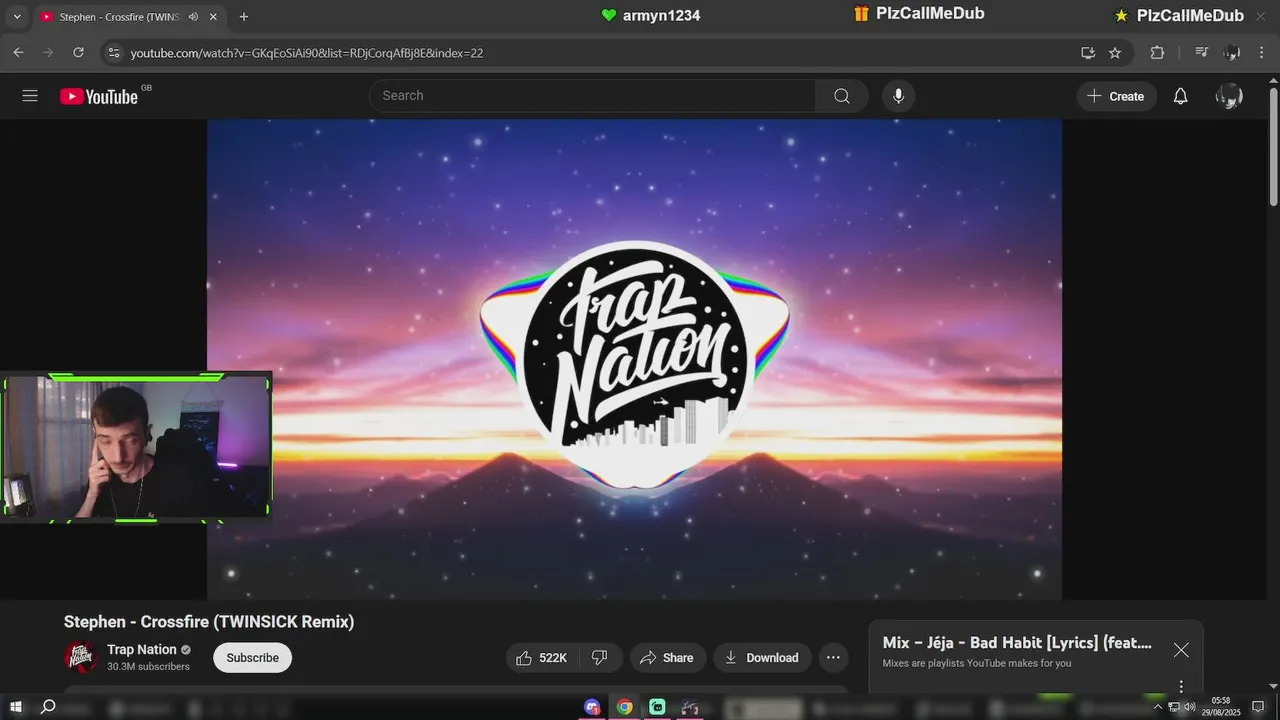Focus the YouTube Search field
The height and width of the screenshot is (720, 1280).
click(592, 96)
